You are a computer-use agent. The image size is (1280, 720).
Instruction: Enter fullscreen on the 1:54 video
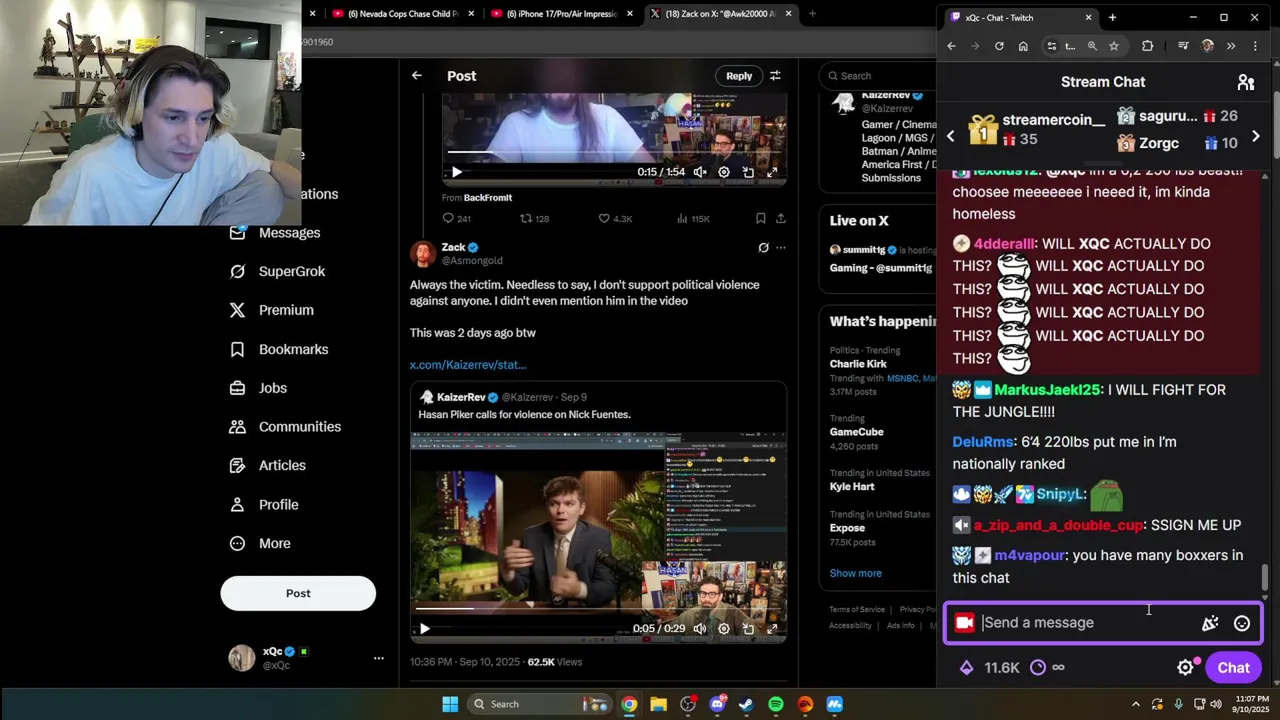tap(772, 172)
